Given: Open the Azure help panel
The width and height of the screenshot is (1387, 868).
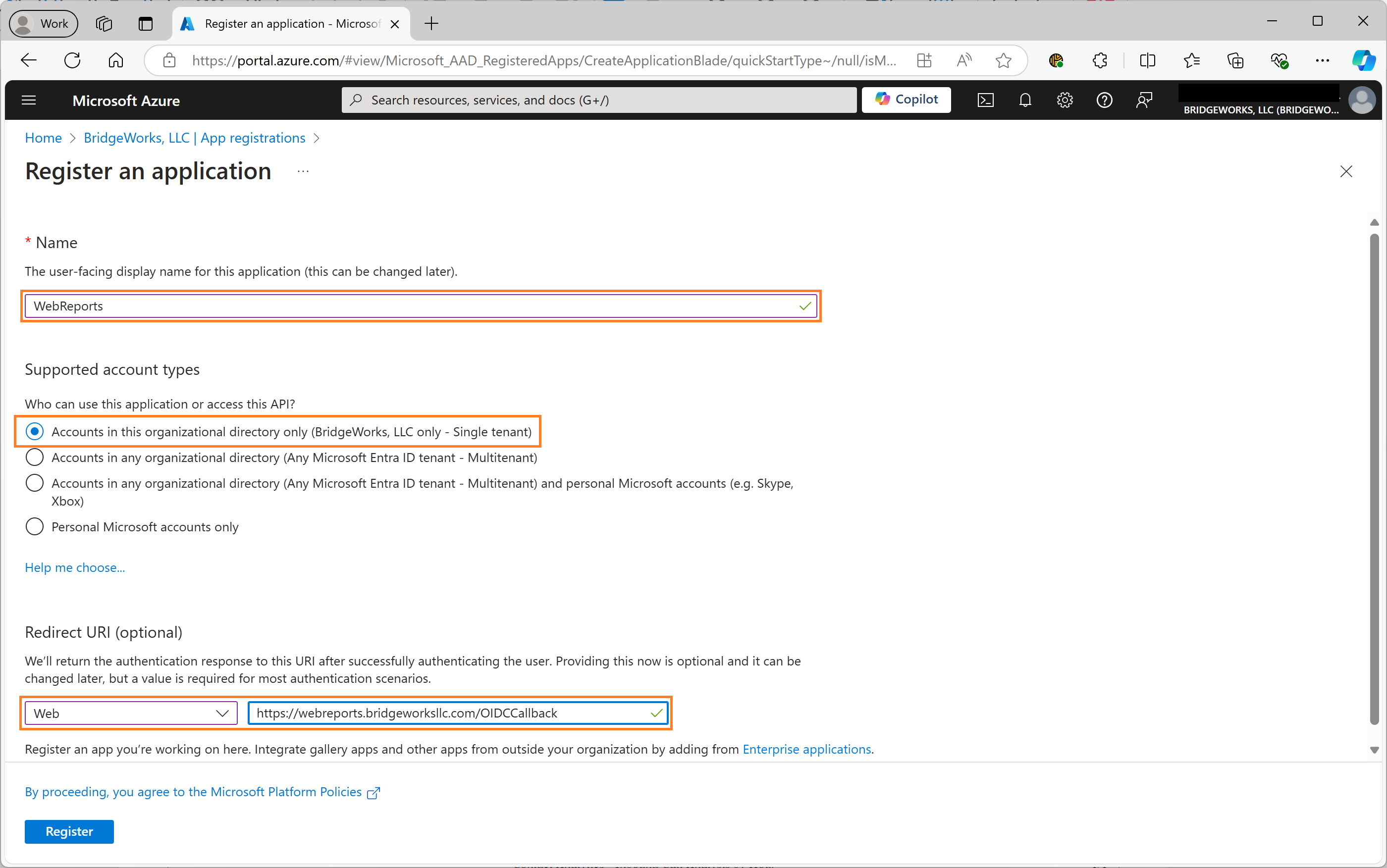Looking at the screenshot, I should (x=1104, y=100).
